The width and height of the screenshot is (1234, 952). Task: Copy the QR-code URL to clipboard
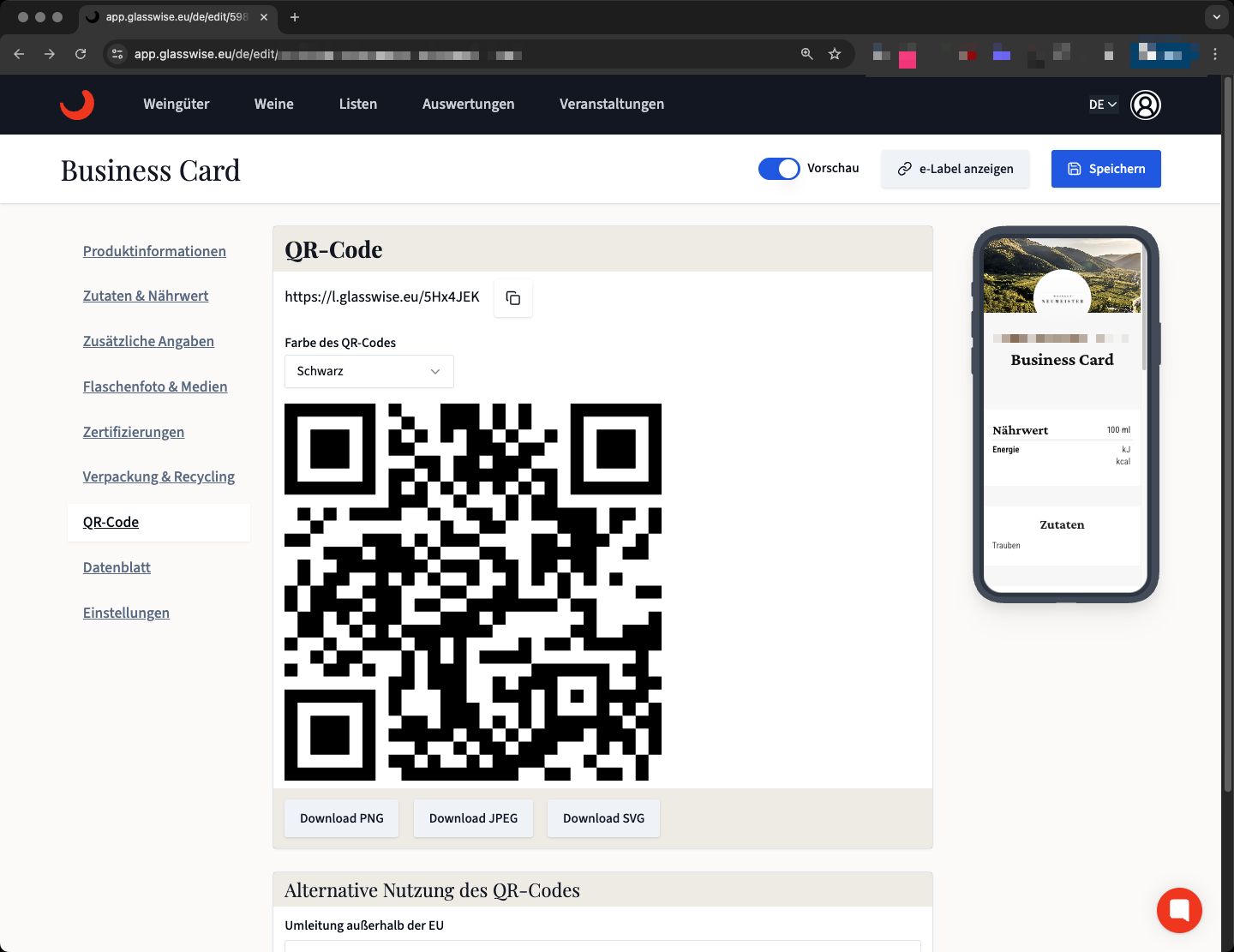point(513,298)
